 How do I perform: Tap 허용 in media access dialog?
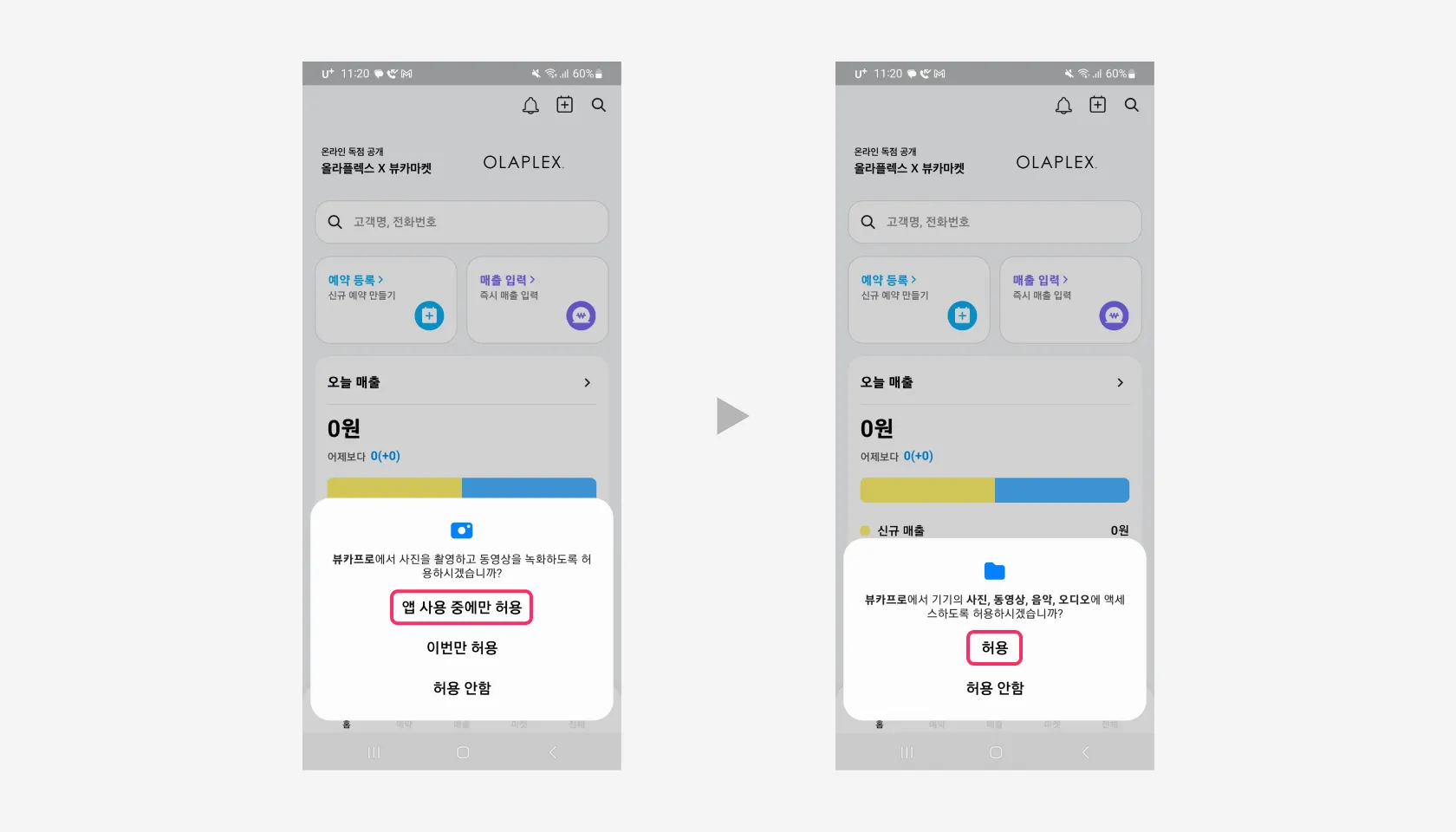(995, 647)
